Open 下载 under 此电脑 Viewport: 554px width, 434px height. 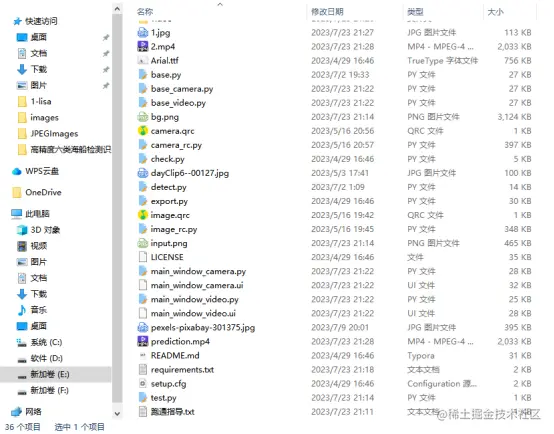pyautogui.click(x=39, y=294)
